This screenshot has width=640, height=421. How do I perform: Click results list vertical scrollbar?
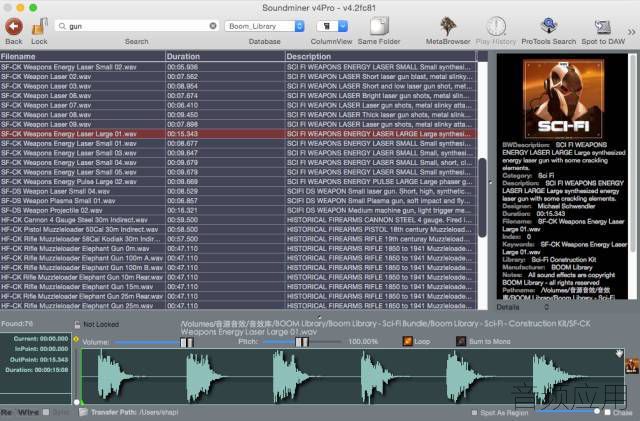coord(482,198)
